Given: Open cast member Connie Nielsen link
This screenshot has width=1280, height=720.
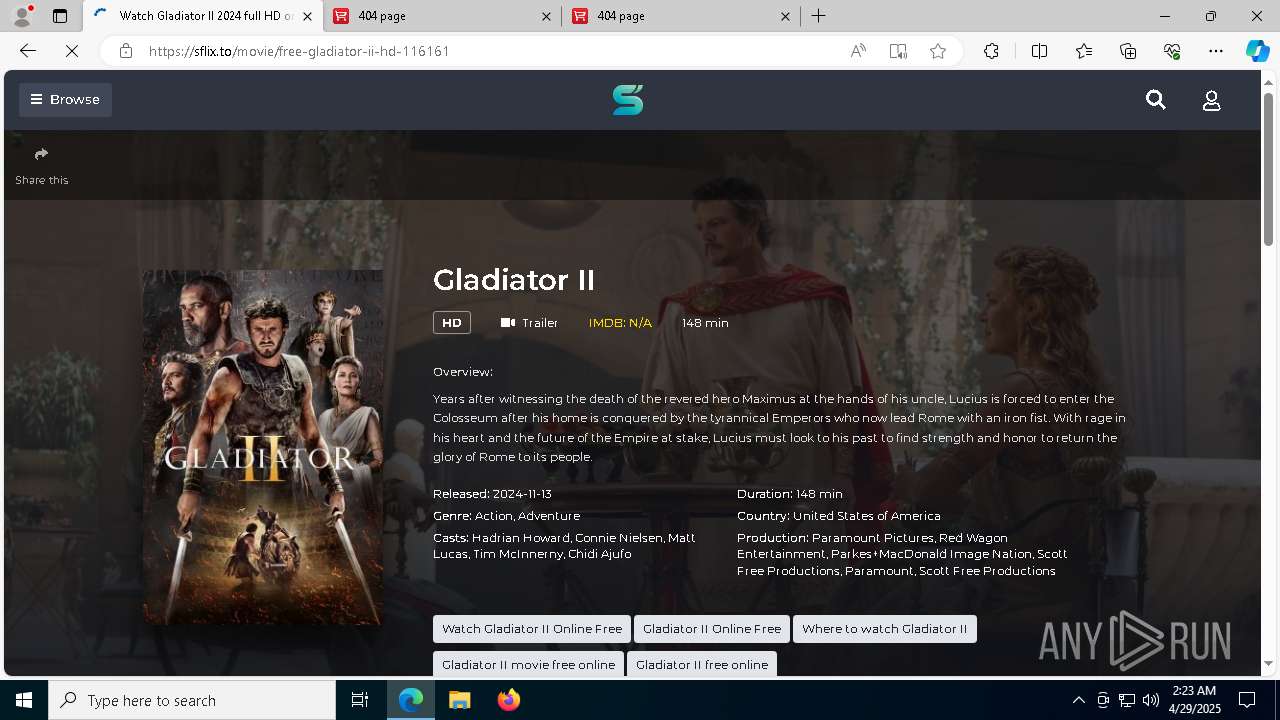Looking at the screenshot, I should coord(618,538).
